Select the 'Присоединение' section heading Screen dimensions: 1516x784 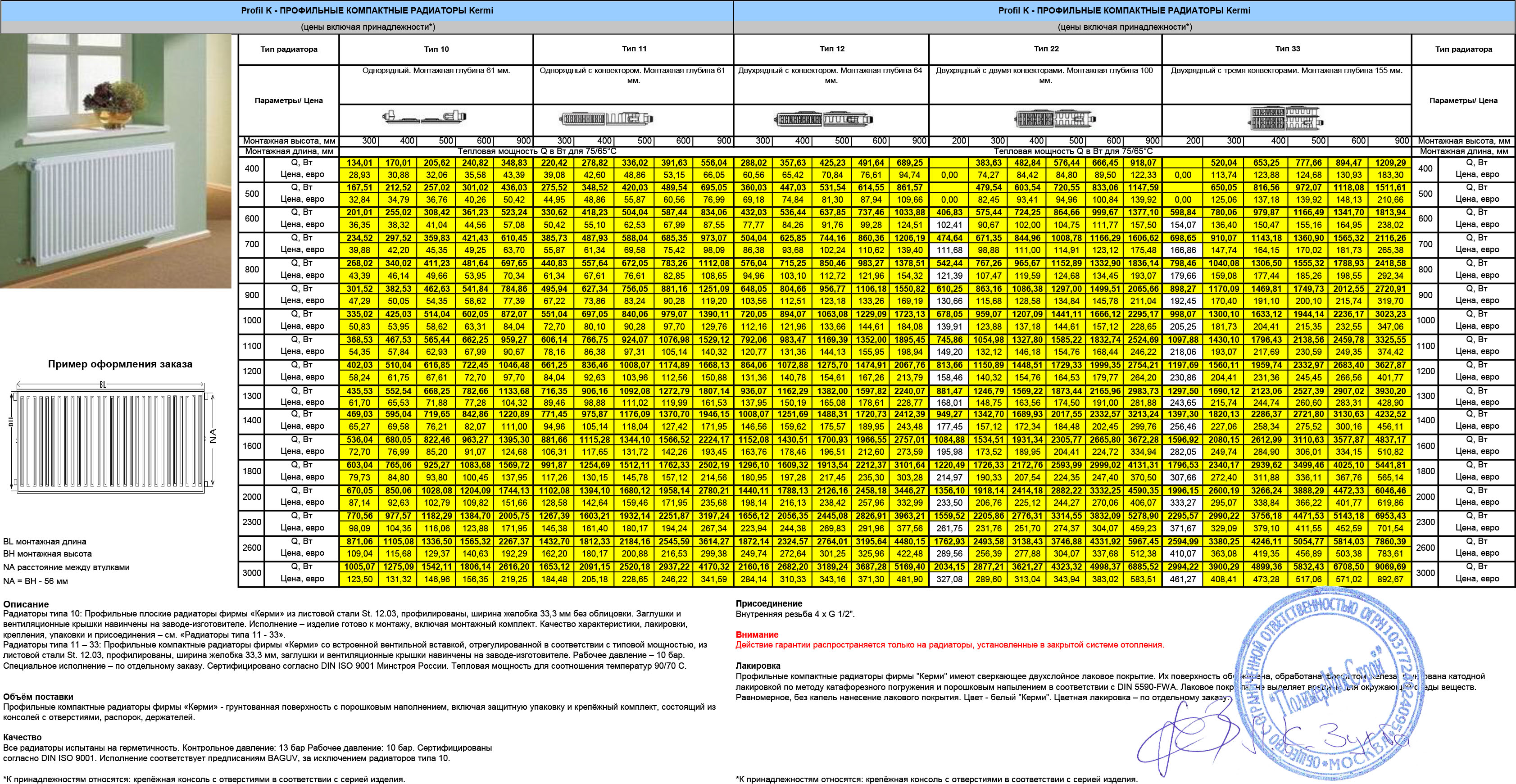pyautogui.click(x=769, y=603)
